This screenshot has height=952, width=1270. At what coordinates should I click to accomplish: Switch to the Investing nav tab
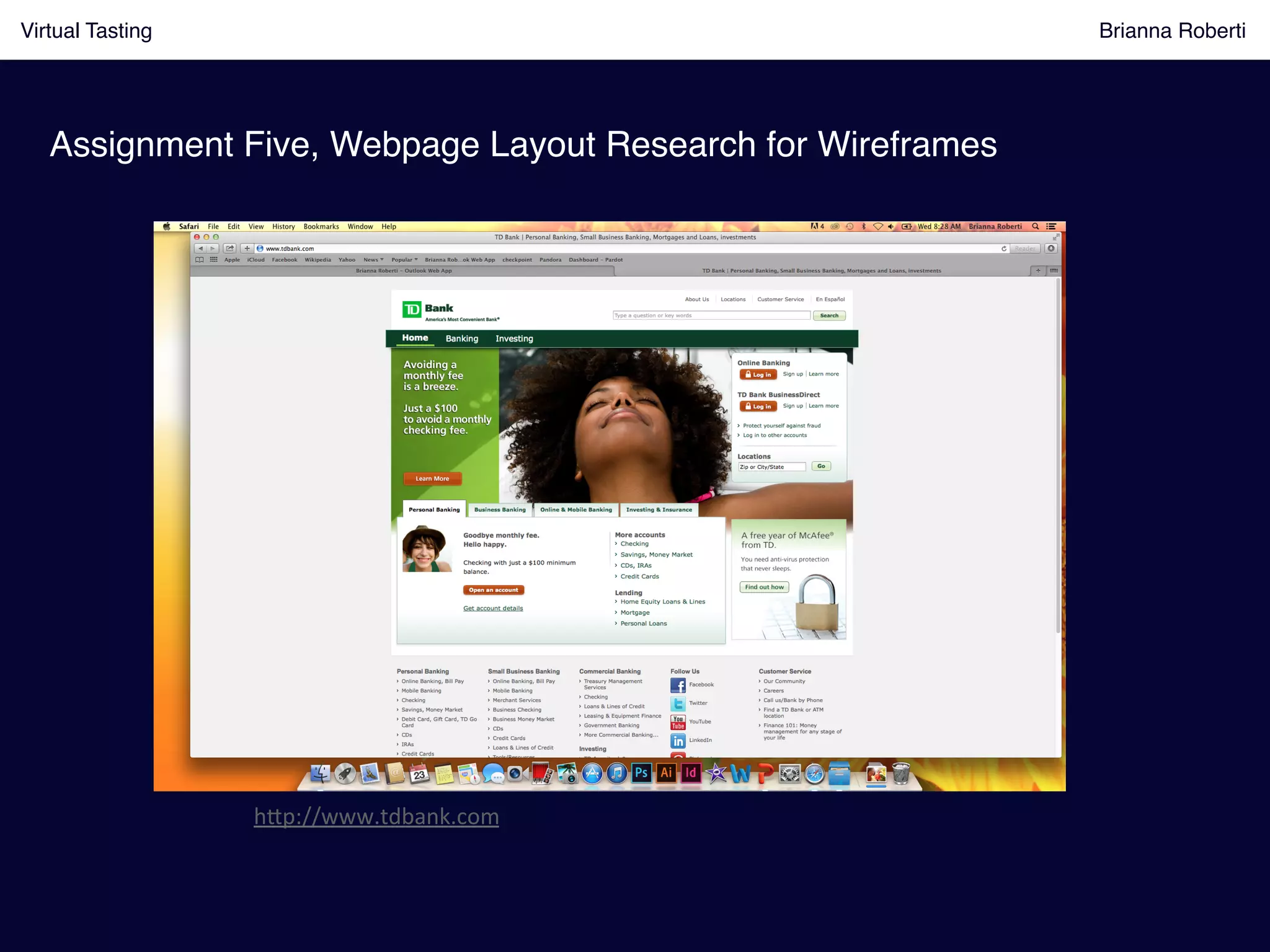pyautogui.click(x=514, y=338)
